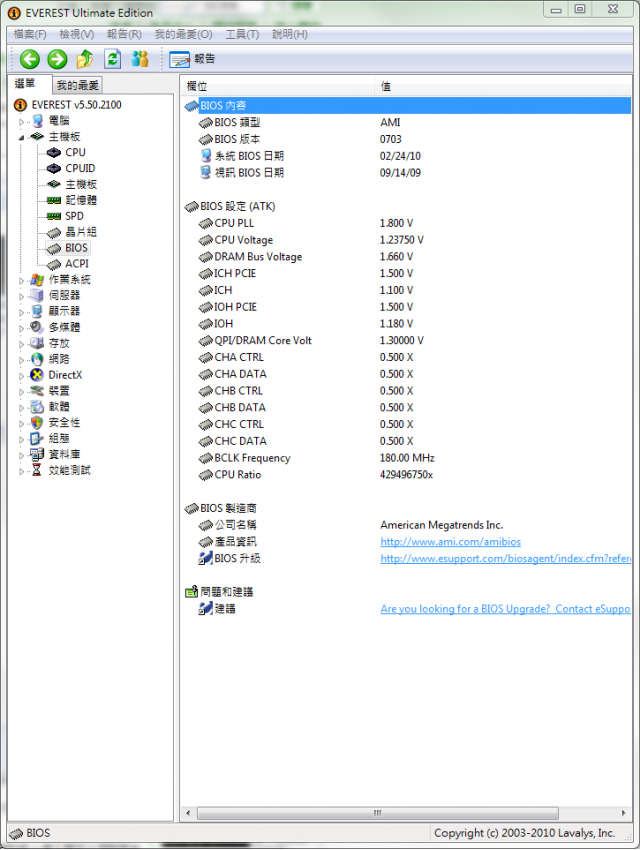Click the two-people Users toolbar icon
This screenshot has width=640, height=850.
pos(140,59)
